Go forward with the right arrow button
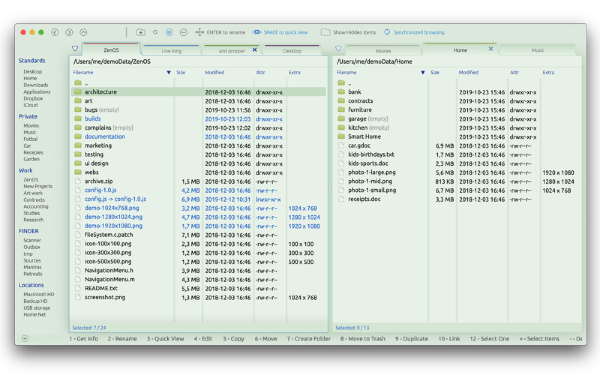 69,33
